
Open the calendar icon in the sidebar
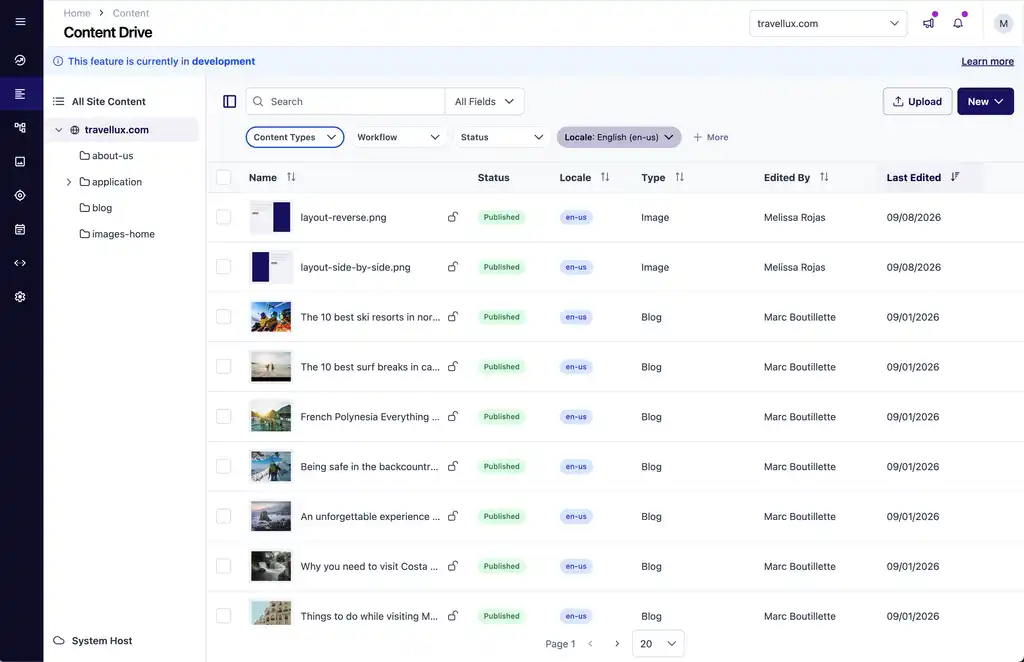(20, 229)
